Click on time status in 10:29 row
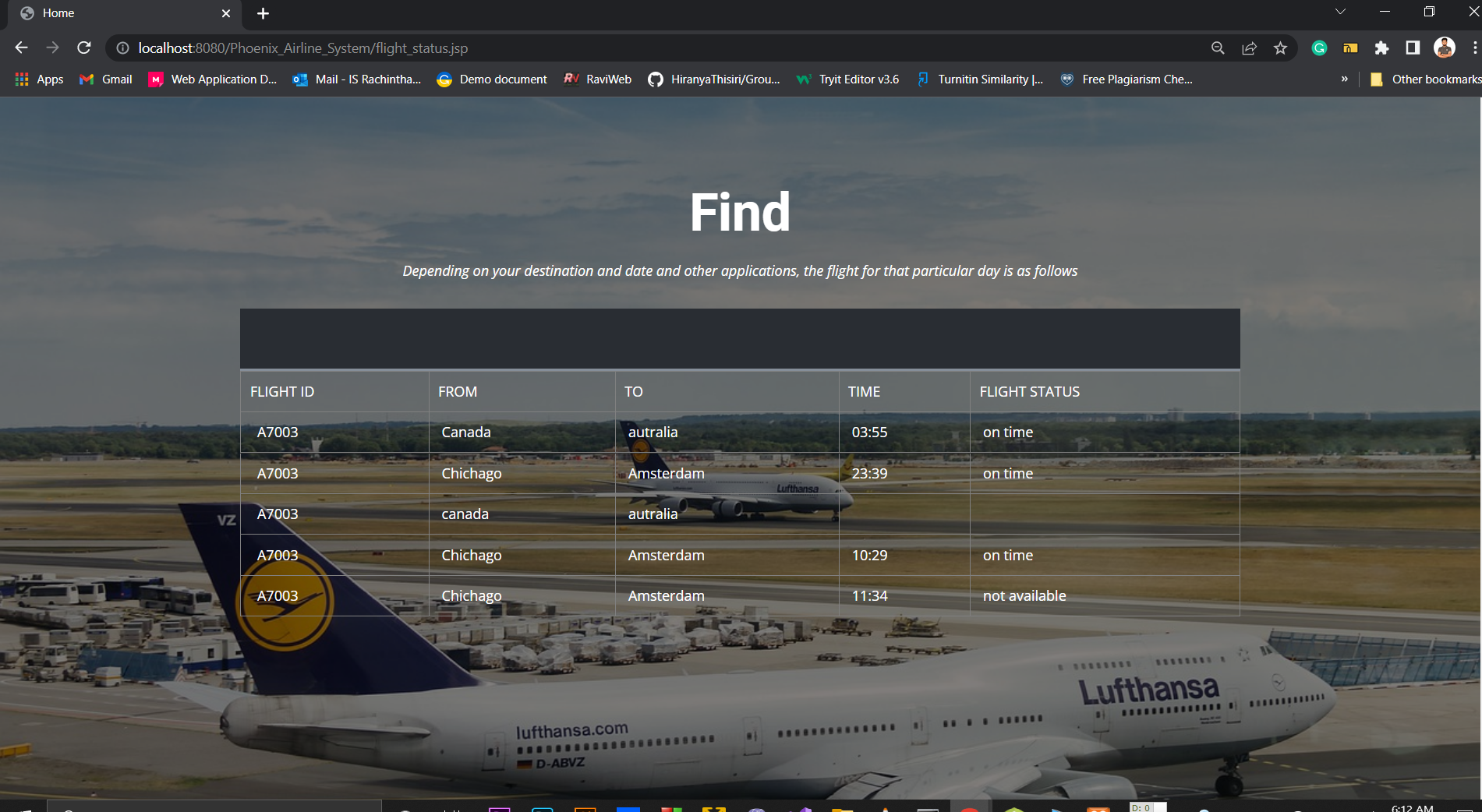Viewport: 1482px width, 812px height. [1008, 555]
